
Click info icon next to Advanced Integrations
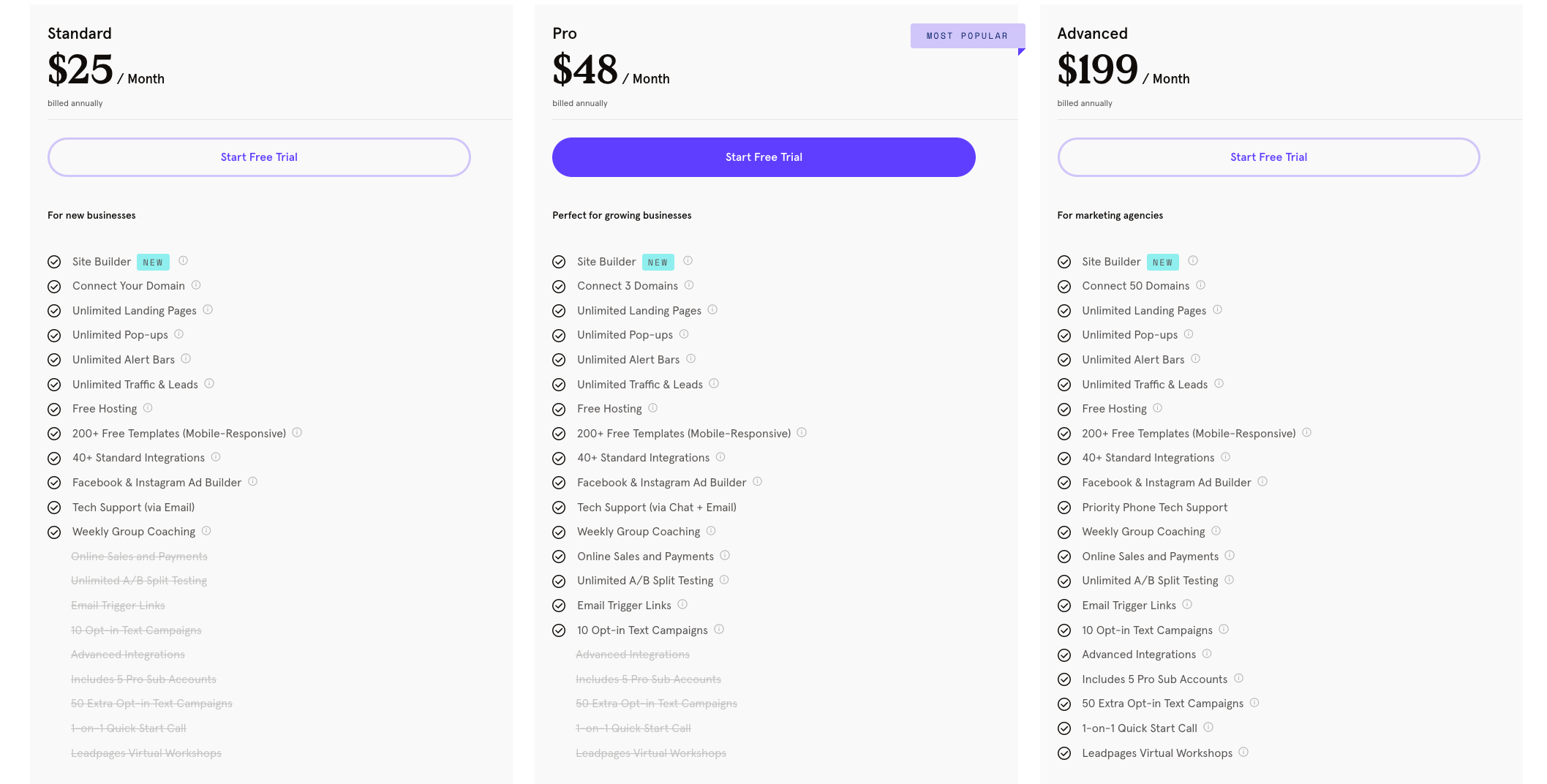tap(1207, 653)
